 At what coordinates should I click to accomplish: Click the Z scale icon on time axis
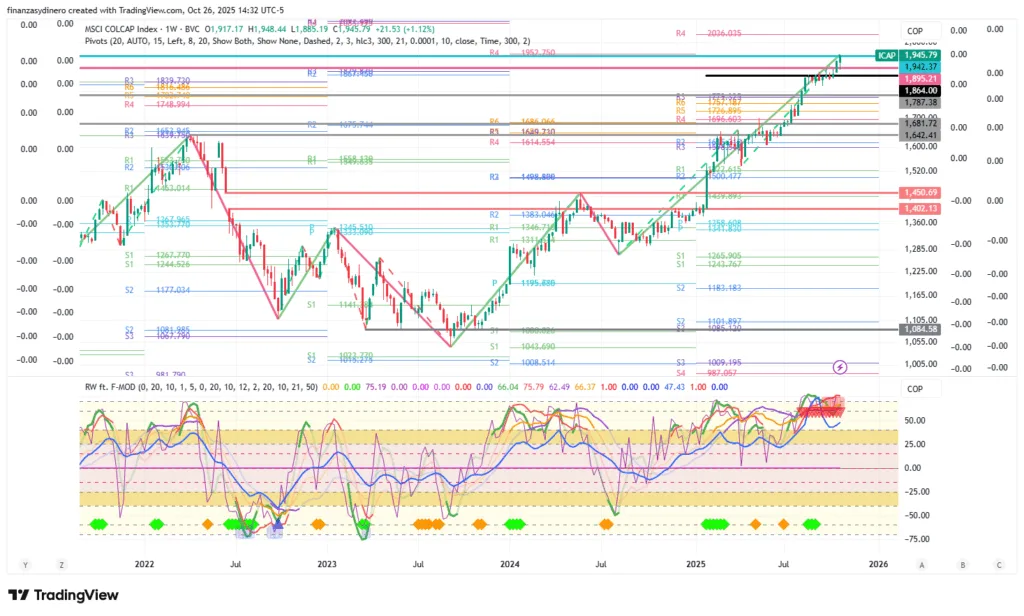point(61,564)
